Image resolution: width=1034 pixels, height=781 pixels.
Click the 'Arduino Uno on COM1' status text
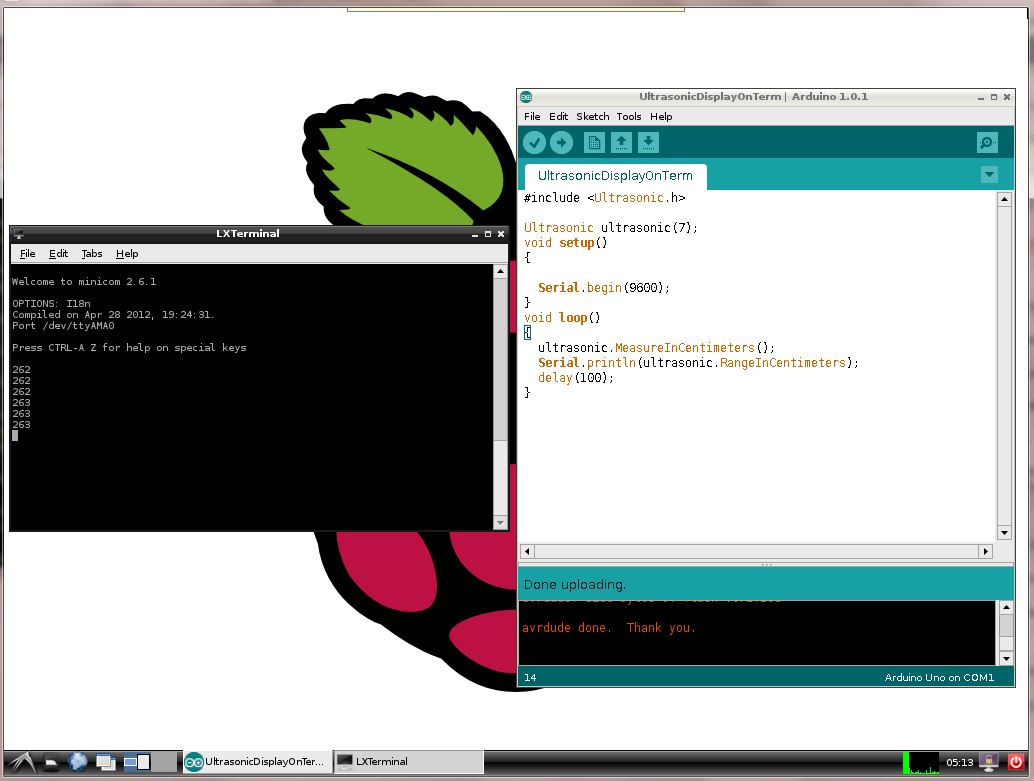click(939, 677)
